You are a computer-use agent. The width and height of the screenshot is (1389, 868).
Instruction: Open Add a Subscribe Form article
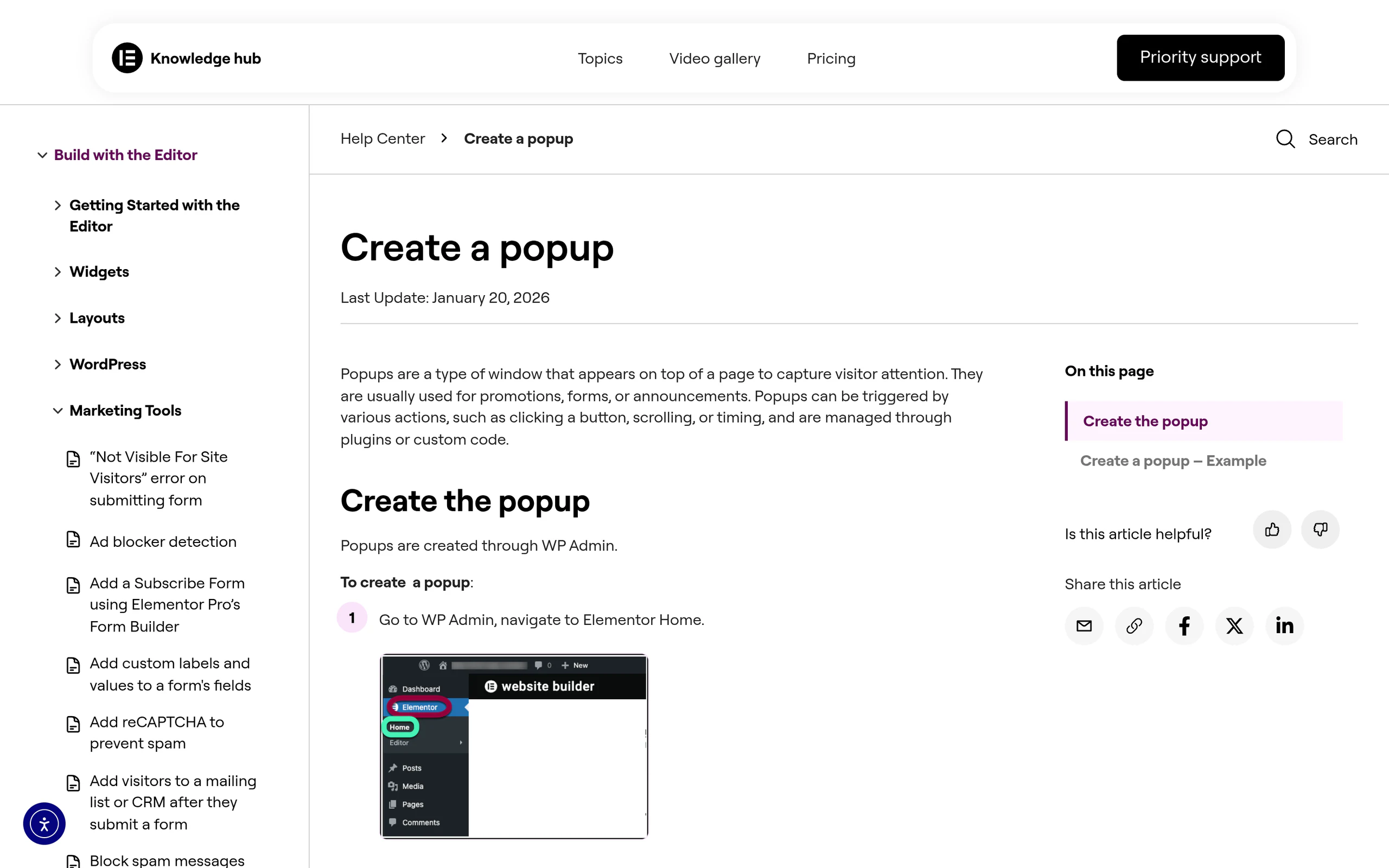coord(167,605)
